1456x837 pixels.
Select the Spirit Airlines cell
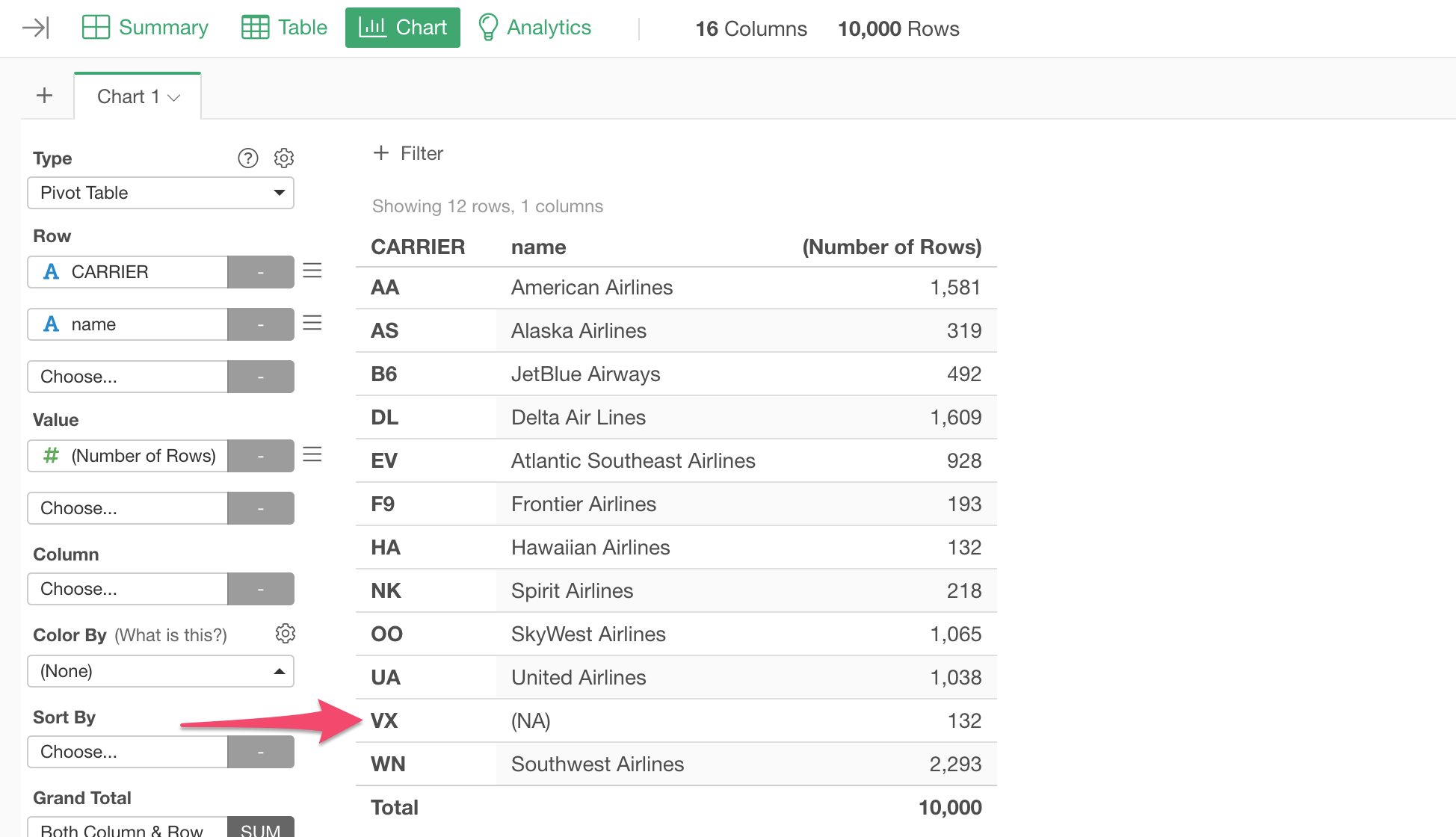tap(572, 591)
